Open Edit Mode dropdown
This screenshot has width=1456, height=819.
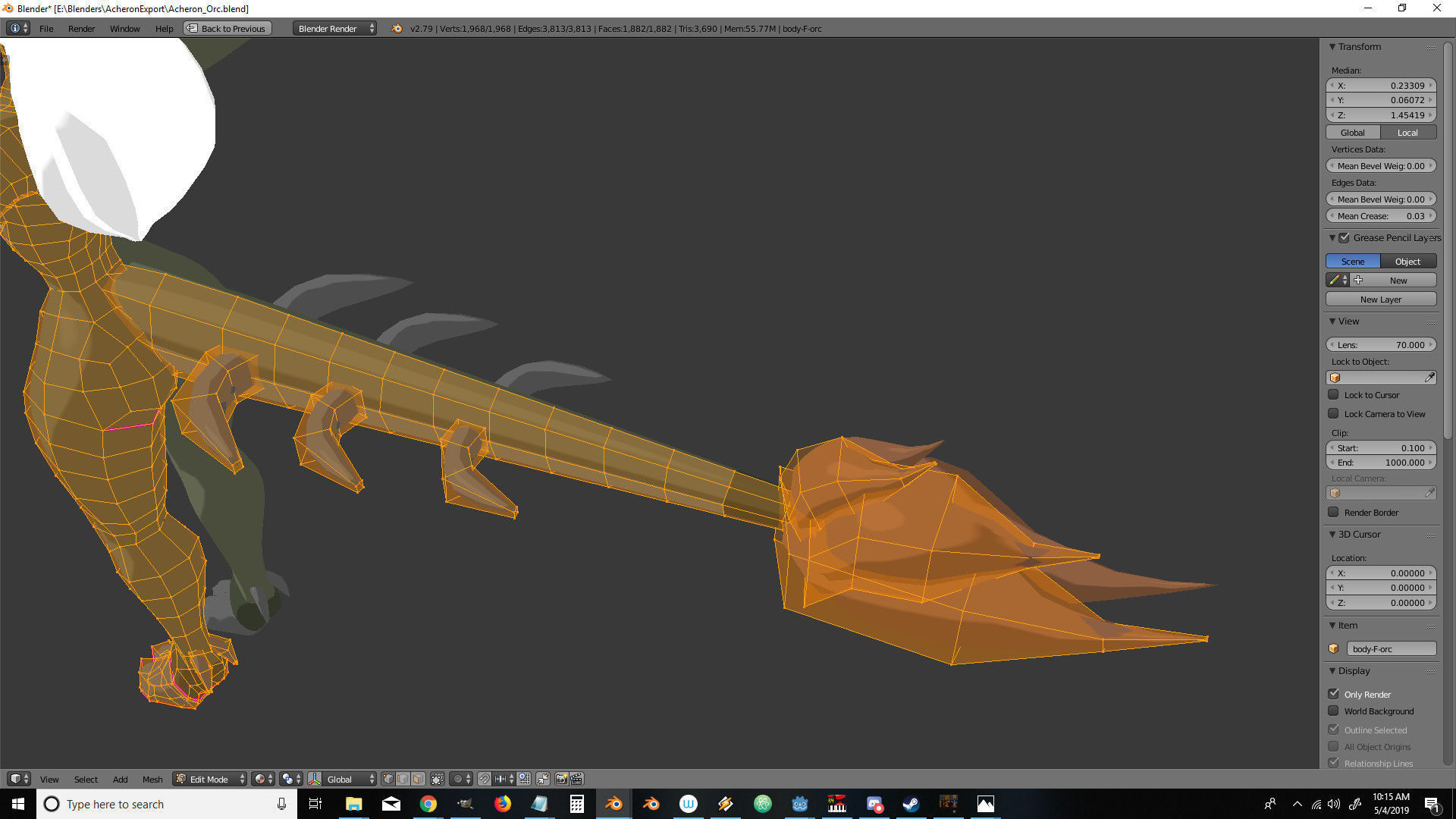[210, 779]
